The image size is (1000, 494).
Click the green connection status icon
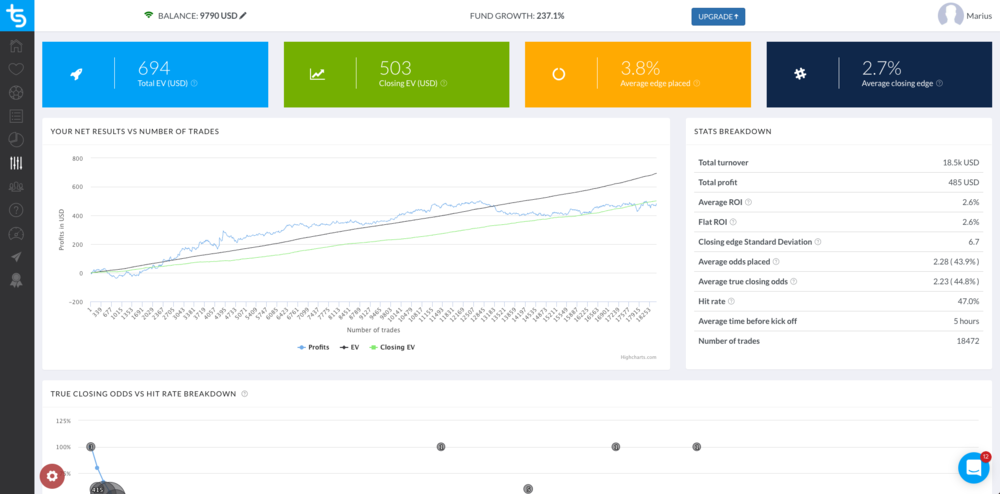149,15
